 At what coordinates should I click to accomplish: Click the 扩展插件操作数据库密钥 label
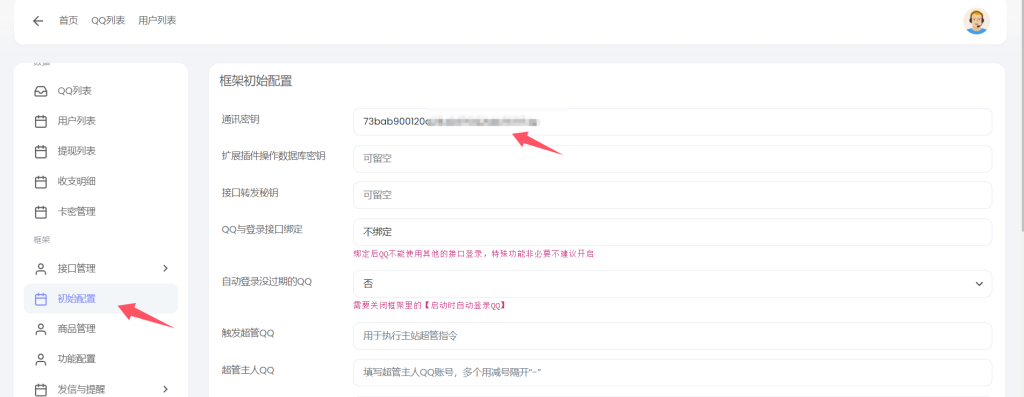pyautogui.click(x=274, y=155)
